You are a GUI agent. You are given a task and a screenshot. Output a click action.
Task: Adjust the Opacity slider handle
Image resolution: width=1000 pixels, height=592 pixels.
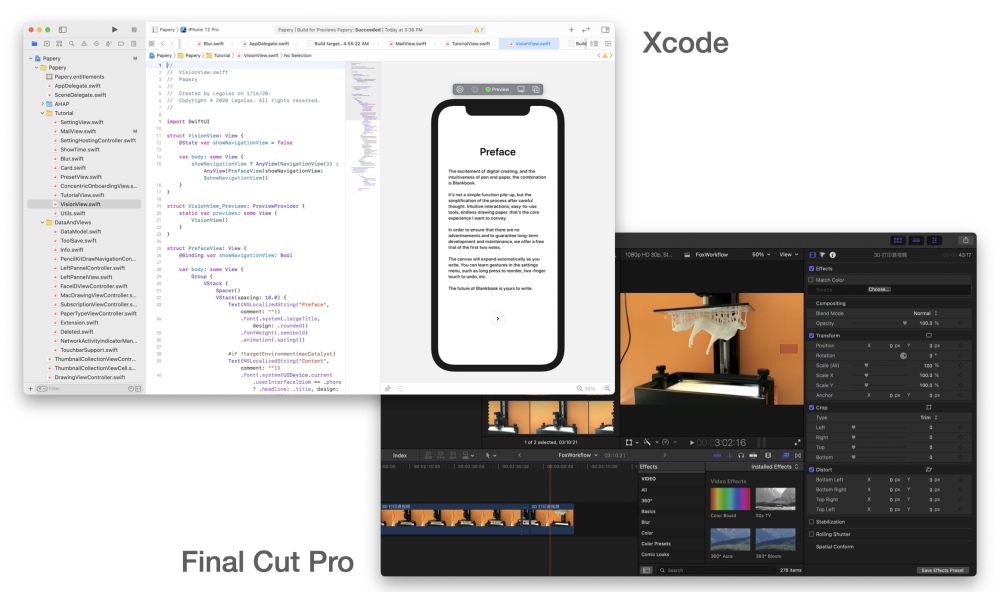point(904,323)
